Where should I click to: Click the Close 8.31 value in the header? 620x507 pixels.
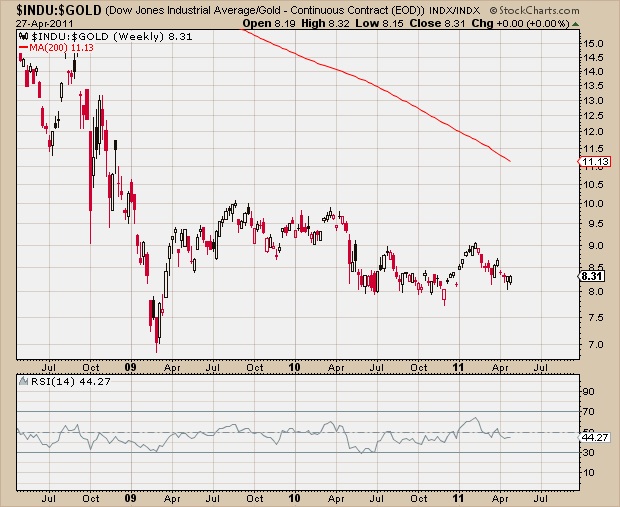[x=437, y=23]
